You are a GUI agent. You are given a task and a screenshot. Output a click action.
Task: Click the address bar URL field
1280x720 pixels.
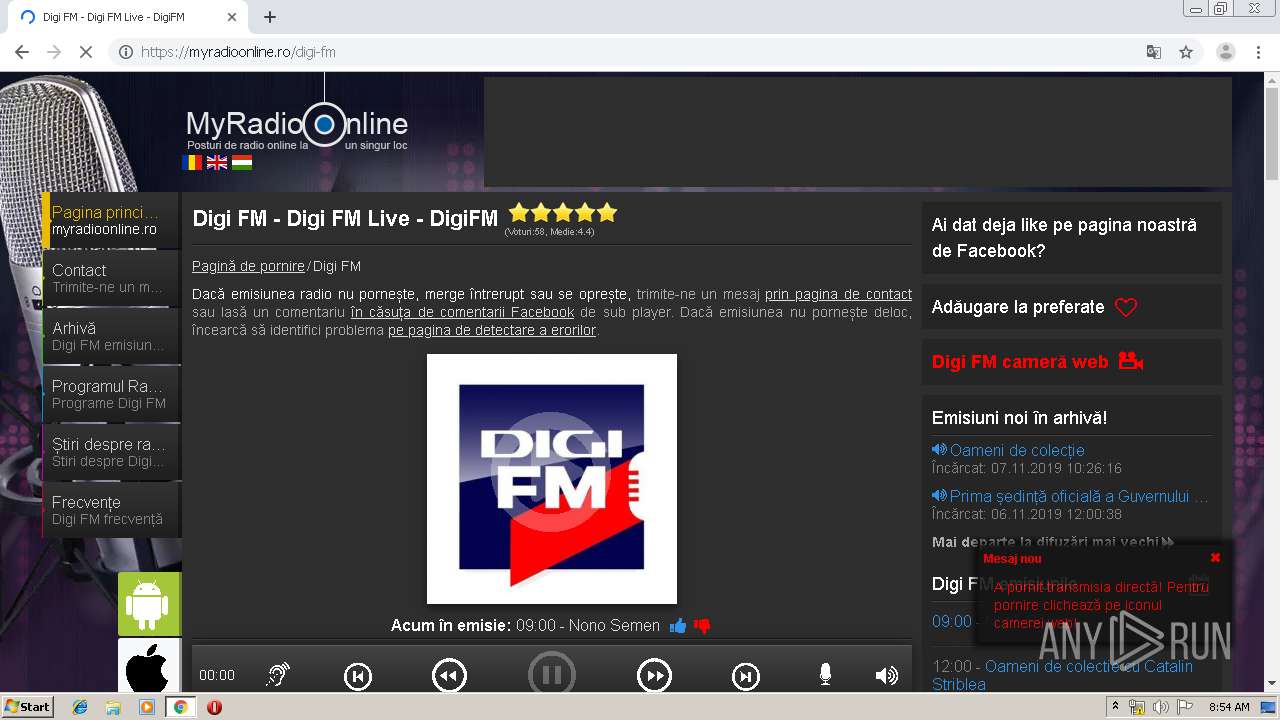coord(640,52)
